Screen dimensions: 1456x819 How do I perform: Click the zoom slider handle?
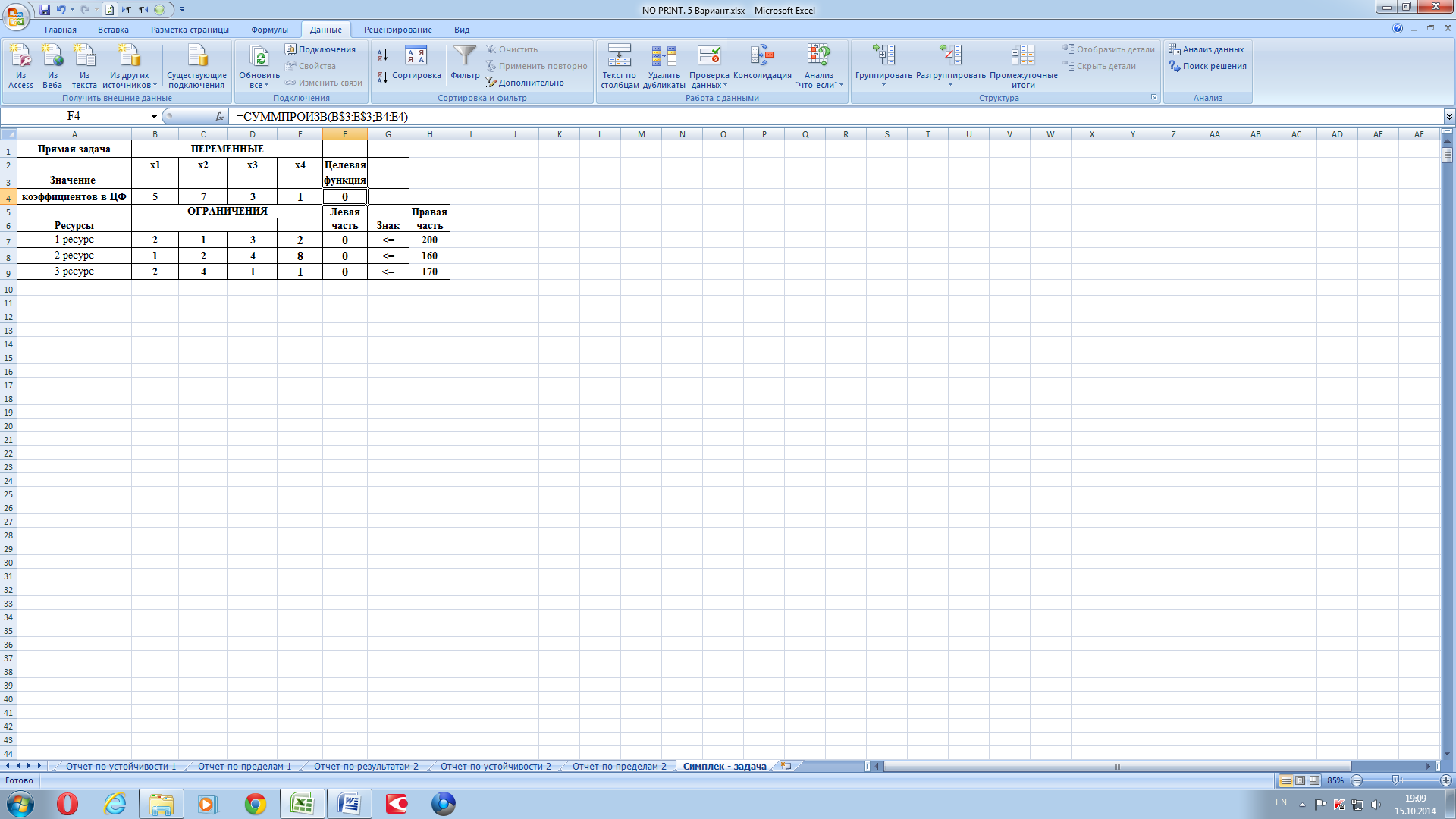click(x=1395, y=780)
